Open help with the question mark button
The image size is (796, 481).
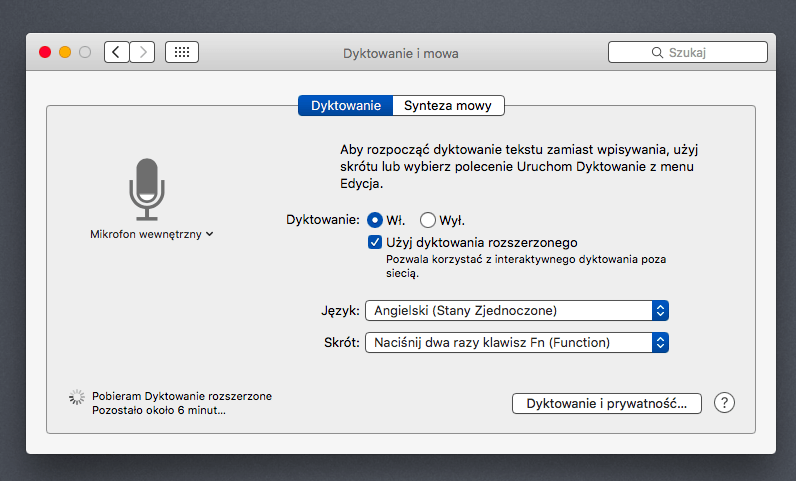click(x=724, y=403)
